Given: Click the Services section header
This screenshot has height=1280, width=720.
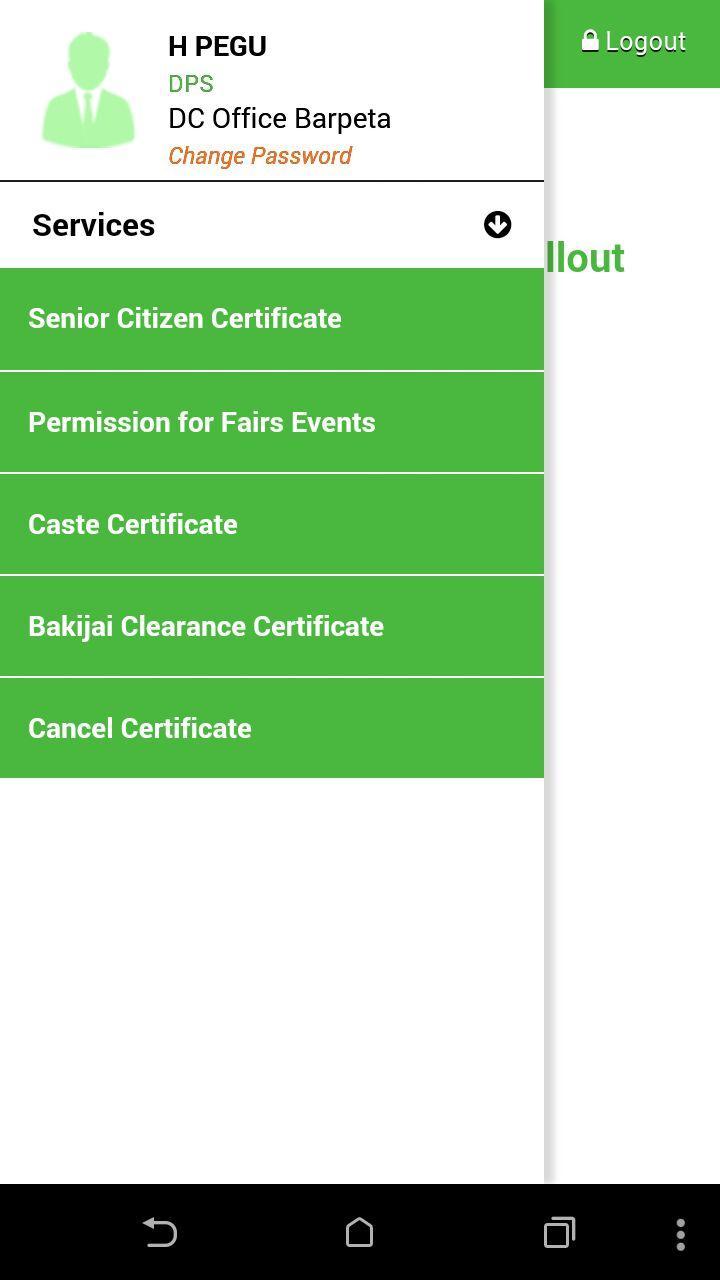Looking at the screenshot, I should pyautogui.click(x=94, y=225).
